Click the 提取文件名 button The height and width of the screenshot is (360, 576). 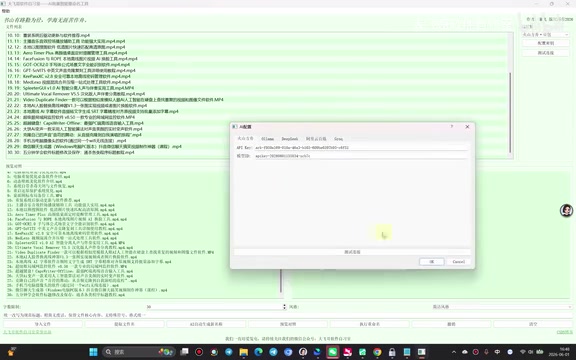pos(125,324)
